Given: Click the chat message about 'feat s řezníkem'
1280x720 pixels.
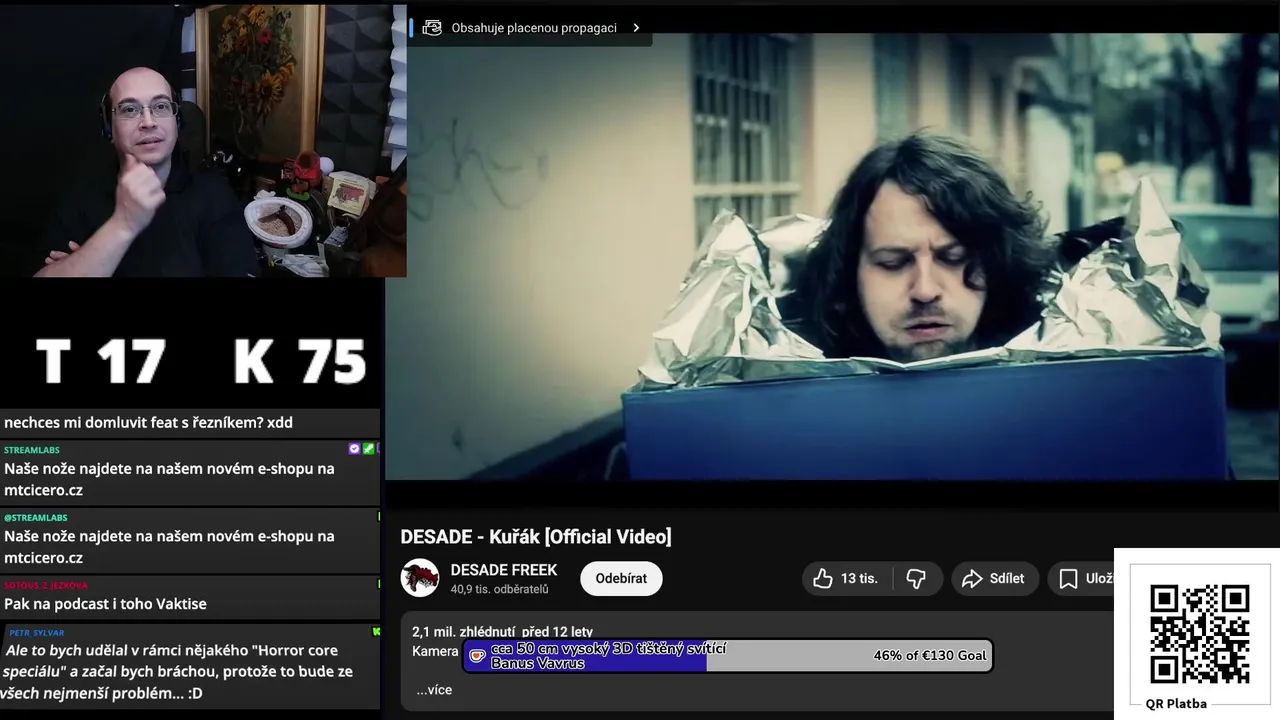Looking at the screenshot, I should coord(148,423).
